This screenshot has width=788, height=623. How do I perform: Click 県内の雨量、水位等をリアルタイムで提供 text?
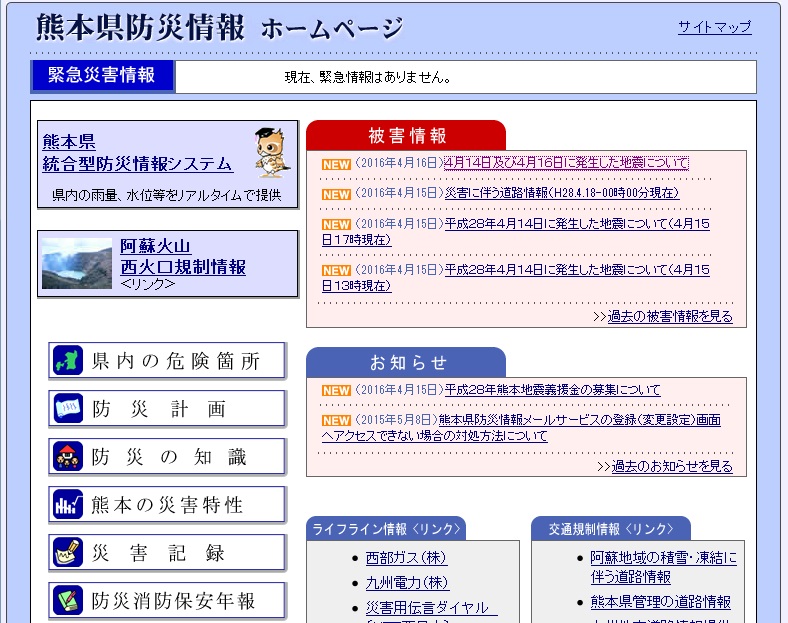(x=166, y=195)
